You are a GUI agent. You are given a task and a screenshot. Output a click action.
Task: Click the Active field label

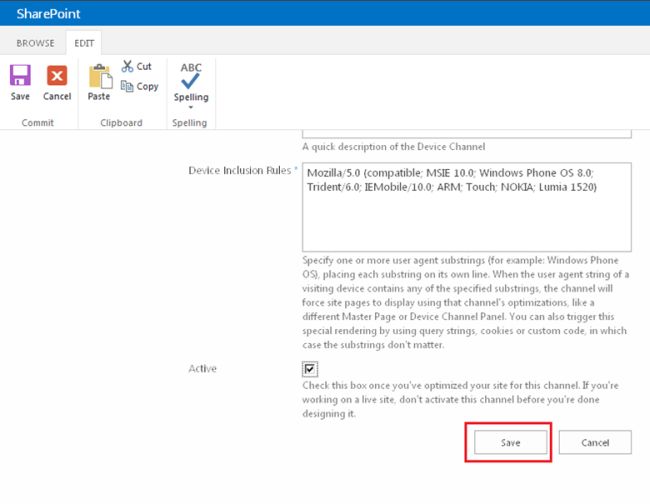tap(202, 368)
